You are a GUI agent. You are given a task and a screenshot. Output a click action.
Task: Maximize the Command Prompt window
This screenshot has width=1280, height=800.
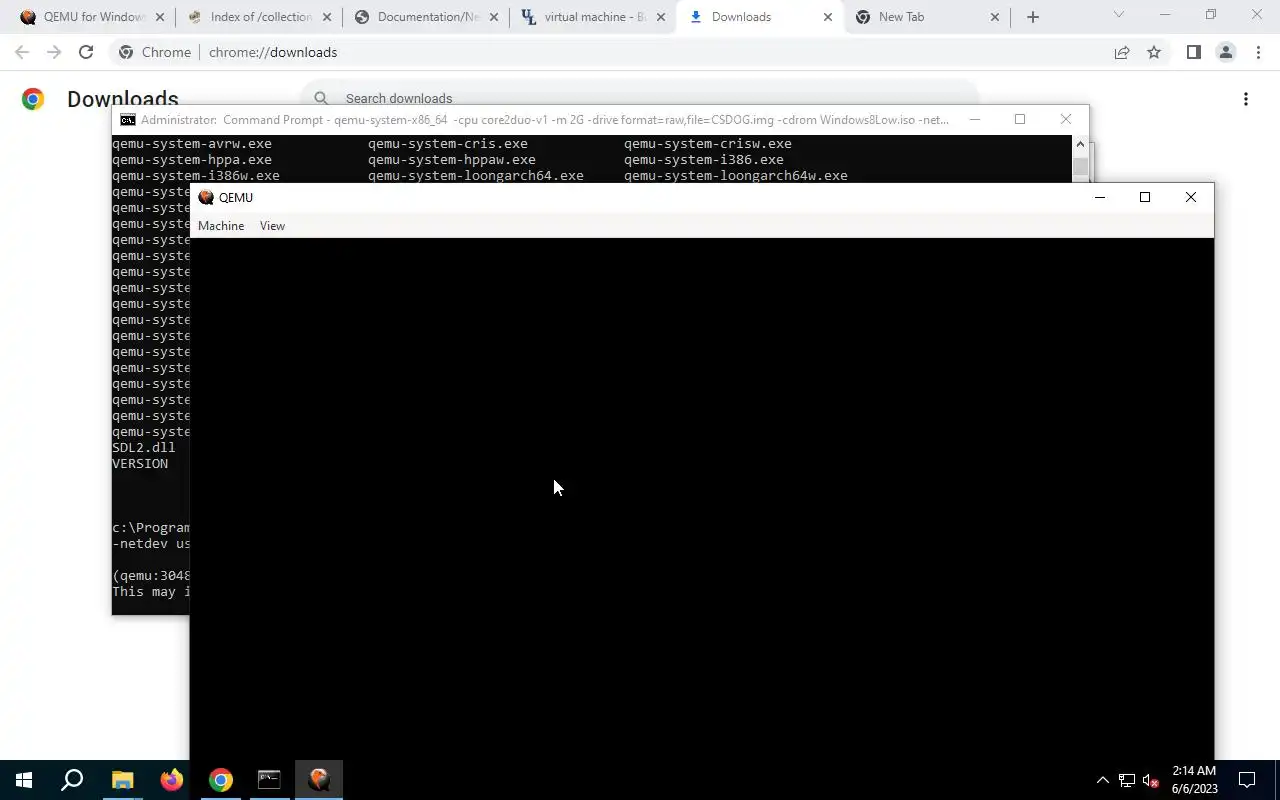1020,119
